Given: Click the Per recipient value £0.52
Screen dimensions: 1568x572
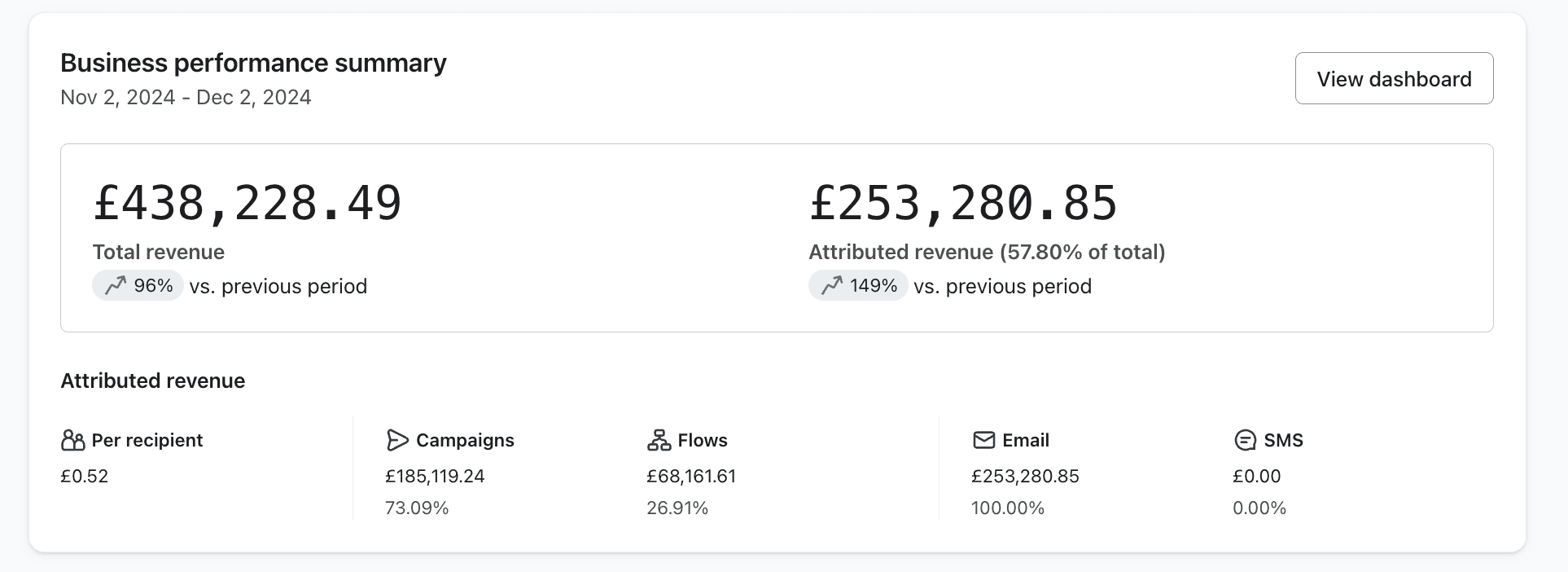Looking at the screenshot, I should point(85,476).
